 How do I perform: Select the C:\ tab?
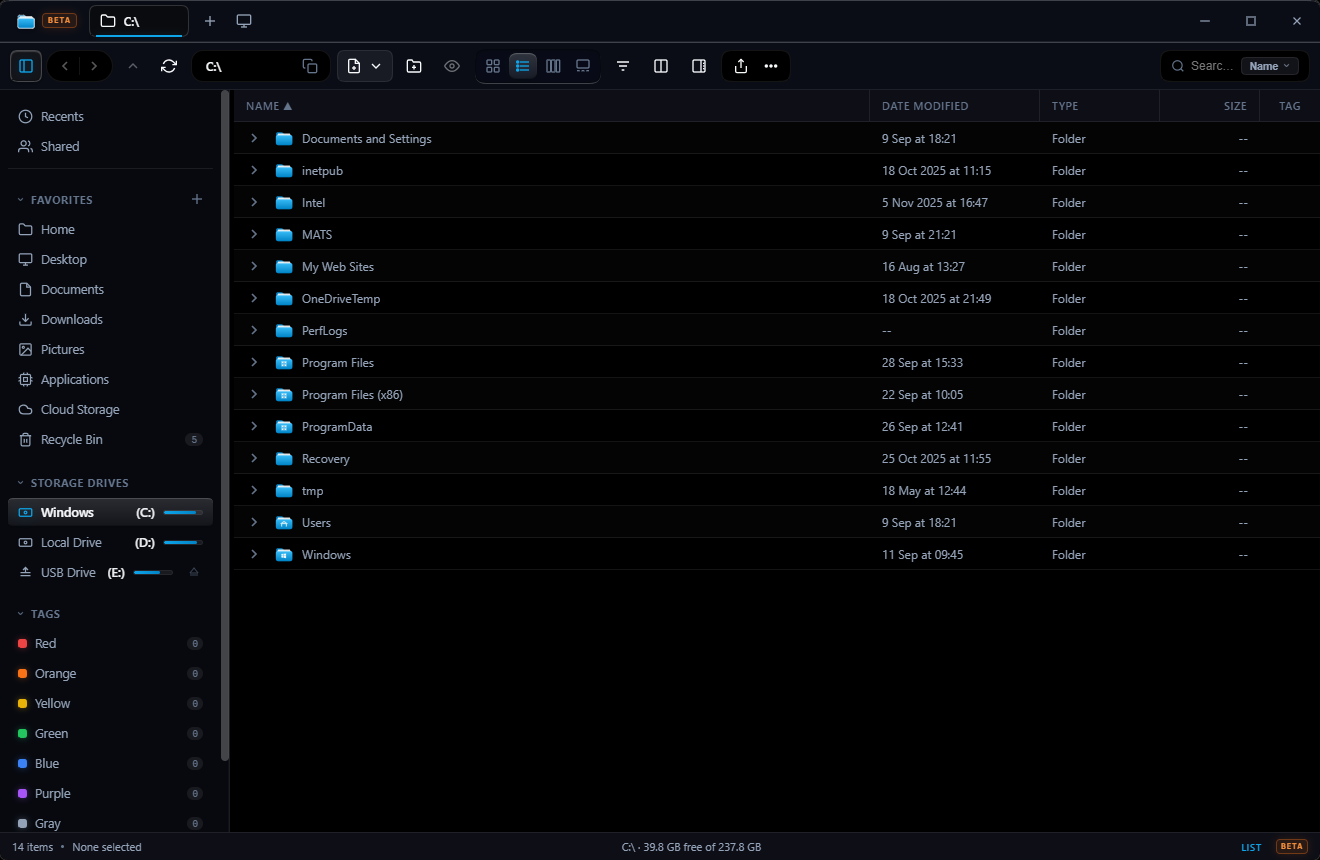(x=139, y=21)
